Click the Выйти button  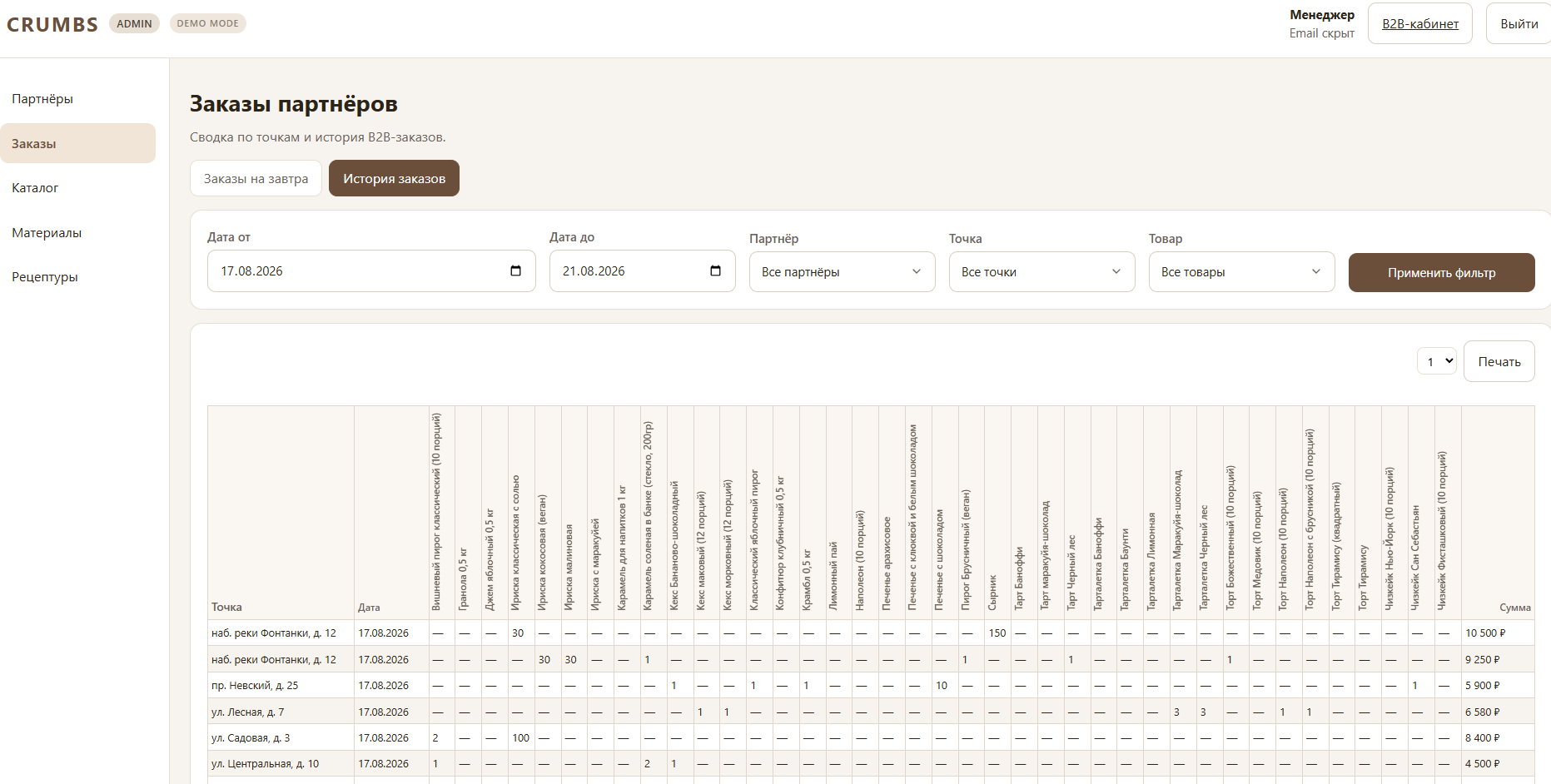(1519, 24)
